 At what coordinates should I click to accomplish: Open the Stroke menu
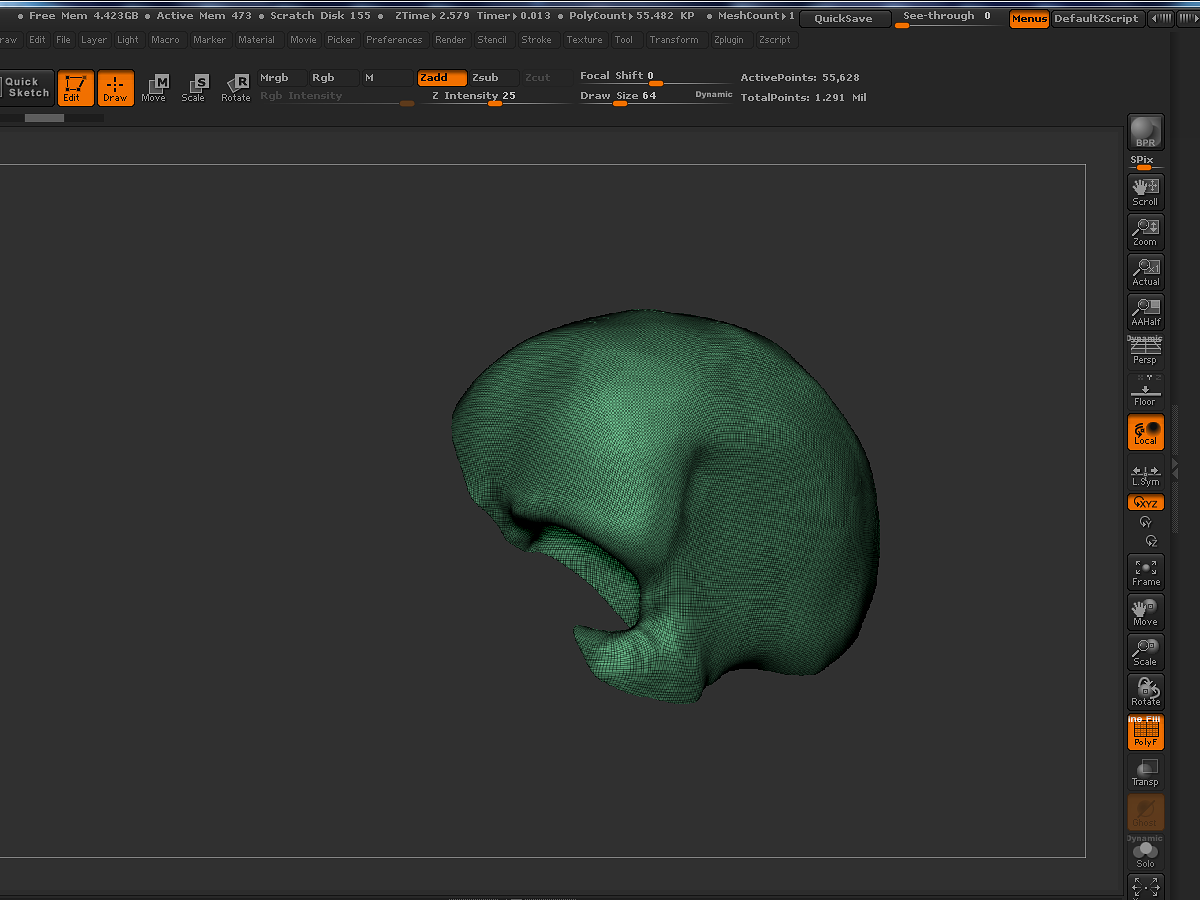(536, 40)
